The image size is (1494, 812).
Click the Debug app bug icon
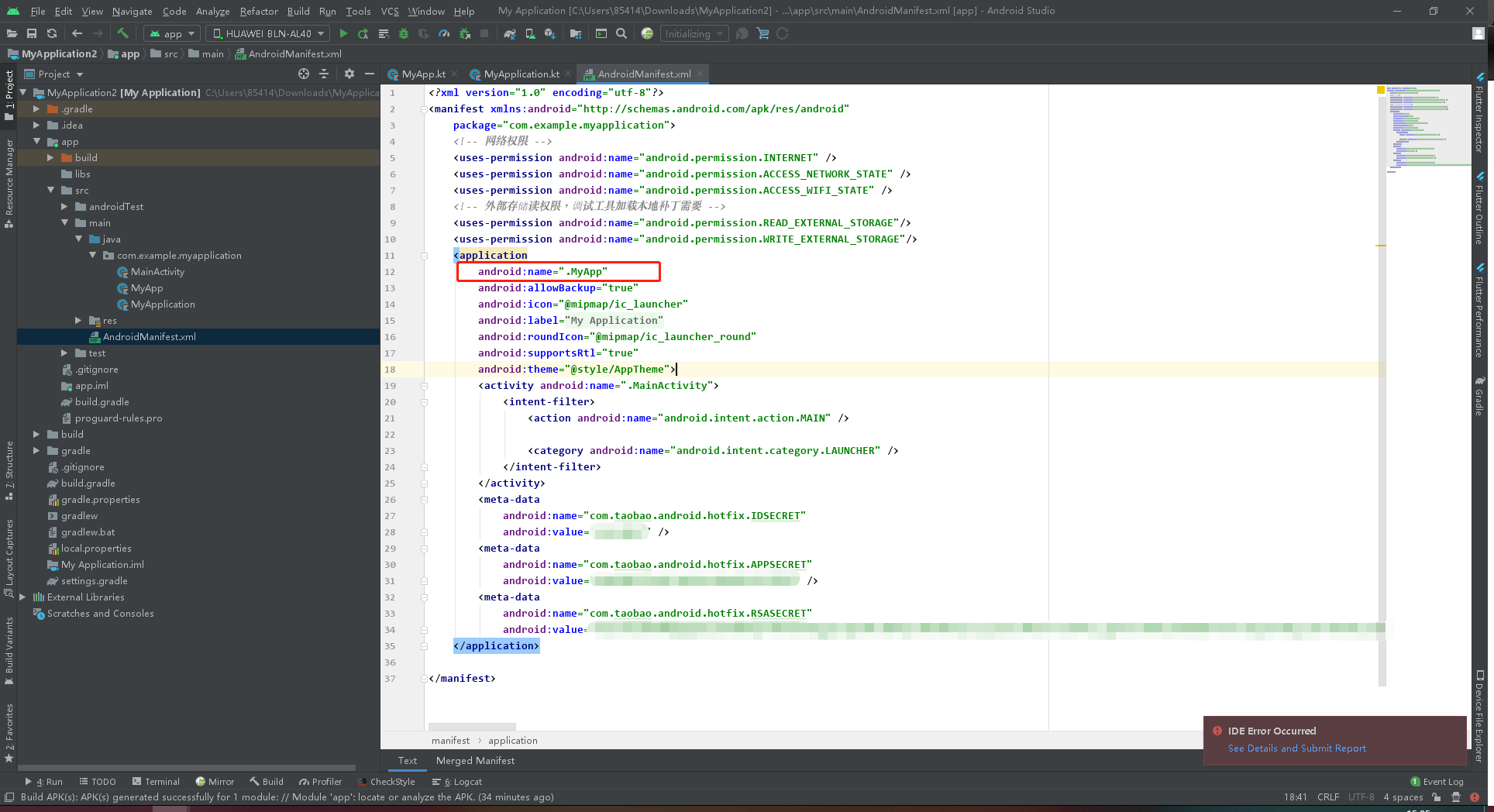coord(404,33)
